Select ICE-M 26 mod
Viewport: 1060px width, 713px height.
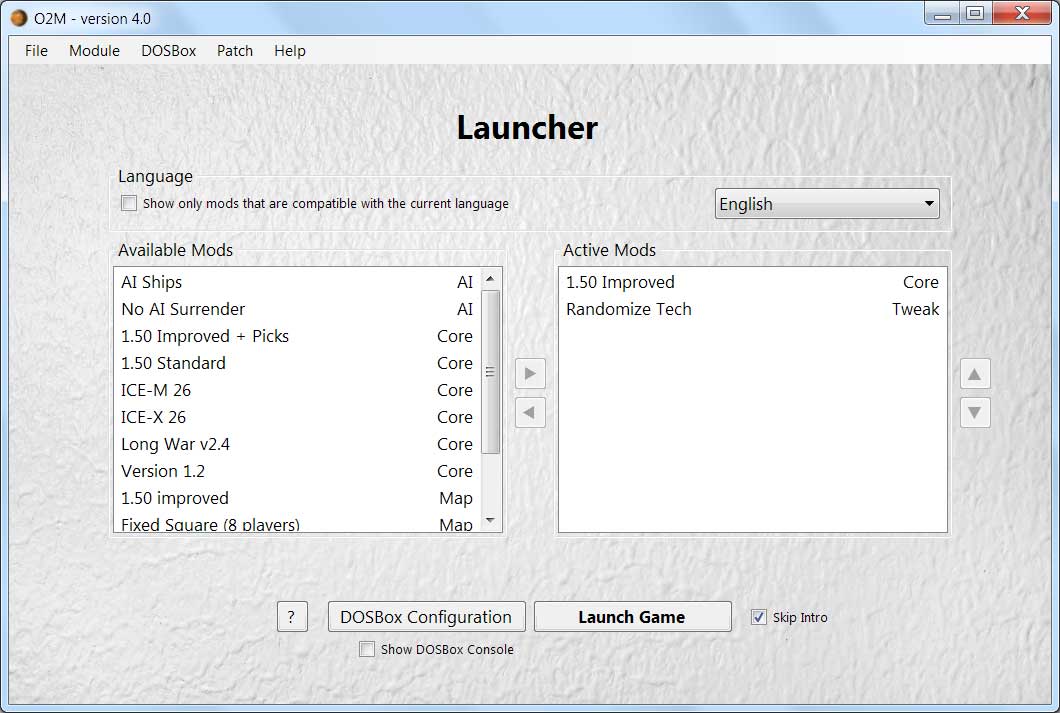click(297, 390)
